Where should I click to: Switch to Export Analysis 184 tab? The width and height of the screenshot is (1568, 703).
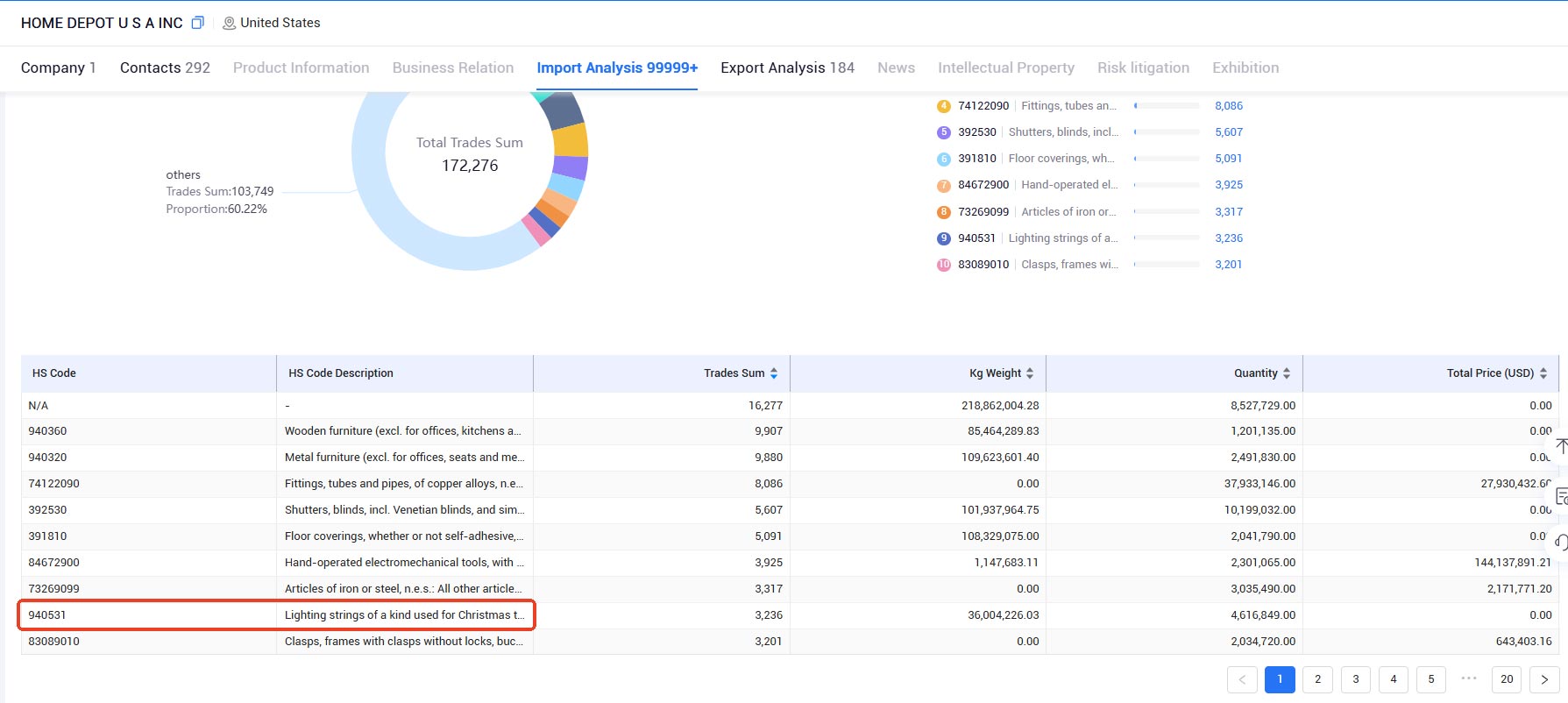click(x=787, y=67)
